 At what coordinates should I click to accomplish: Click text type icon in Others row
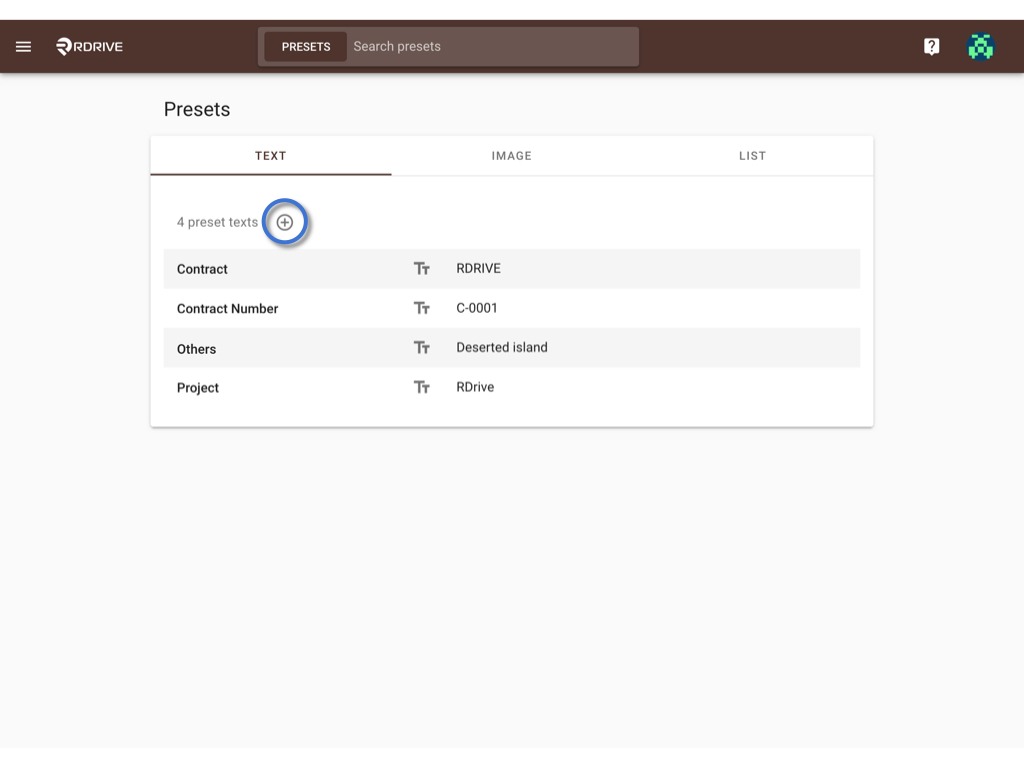tap(422, 347)
